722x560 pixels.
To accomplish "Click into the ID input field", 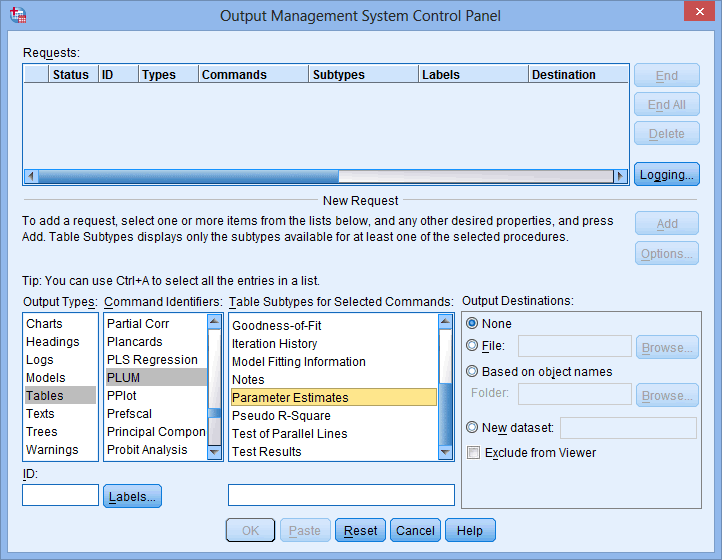I will coord(60,495).
